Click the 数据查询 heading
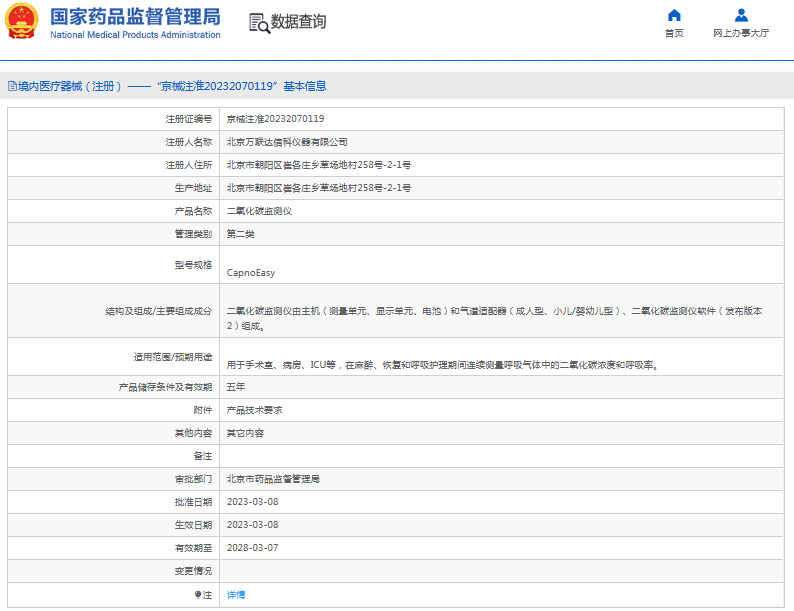The width and height of the screenshot is (794, 611). pyautogui.click(x=298, y=22)
